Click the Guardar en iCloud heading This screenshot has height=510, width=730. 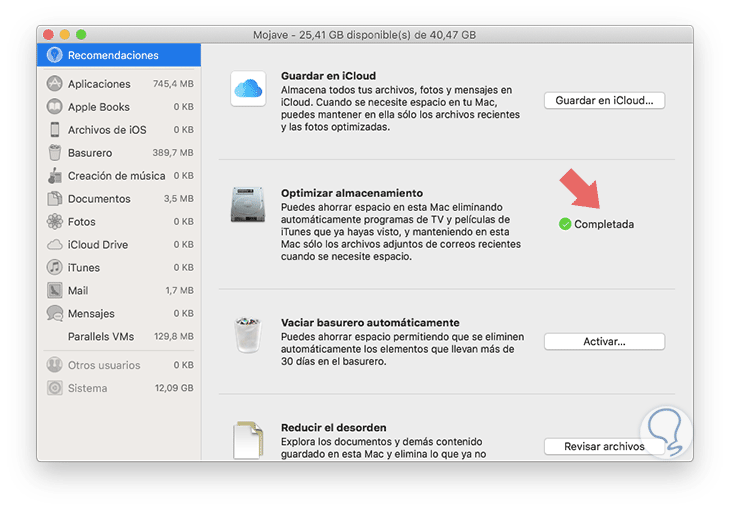[x=328, y=76]
